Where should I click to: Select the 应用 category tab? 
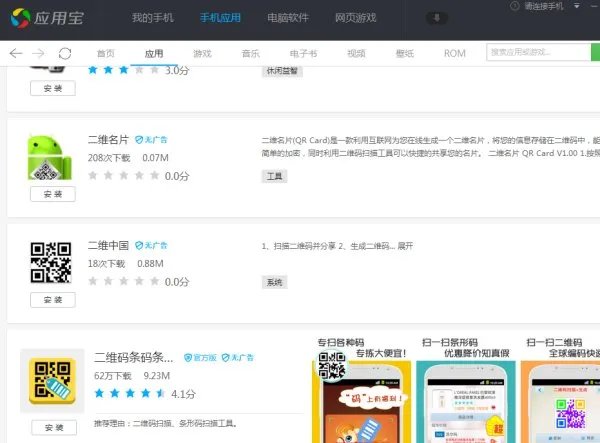tap(154, 53)
